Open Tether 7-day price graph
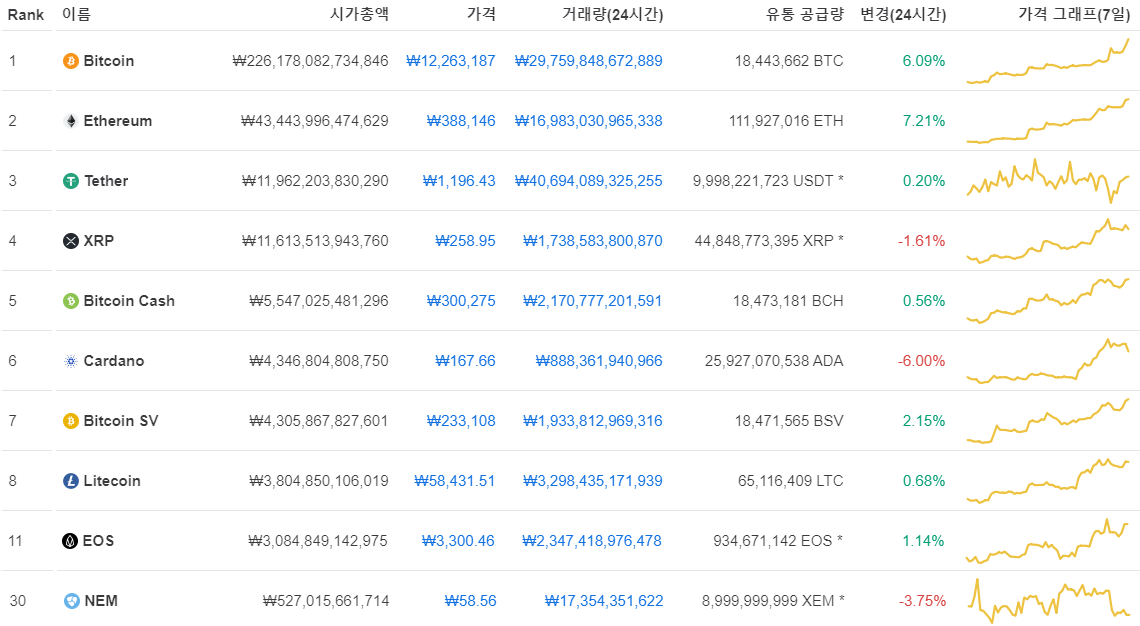1140x626 pixels. coord(1048,181)
